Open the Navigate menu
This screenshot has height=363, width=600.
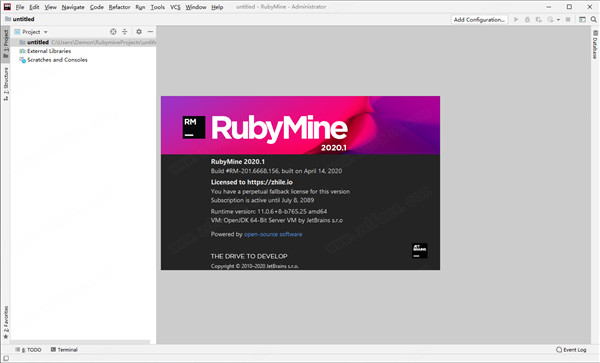tap(73, 7)
